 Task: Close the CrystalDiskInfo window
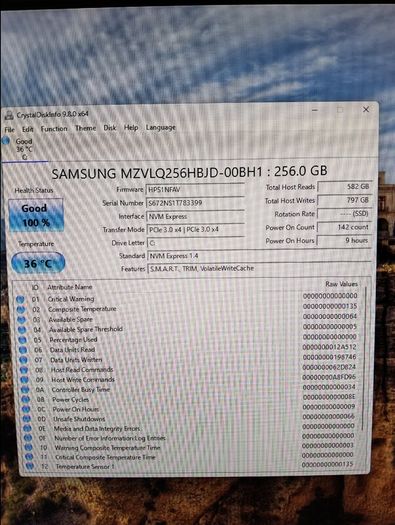[x=366, y=109]
